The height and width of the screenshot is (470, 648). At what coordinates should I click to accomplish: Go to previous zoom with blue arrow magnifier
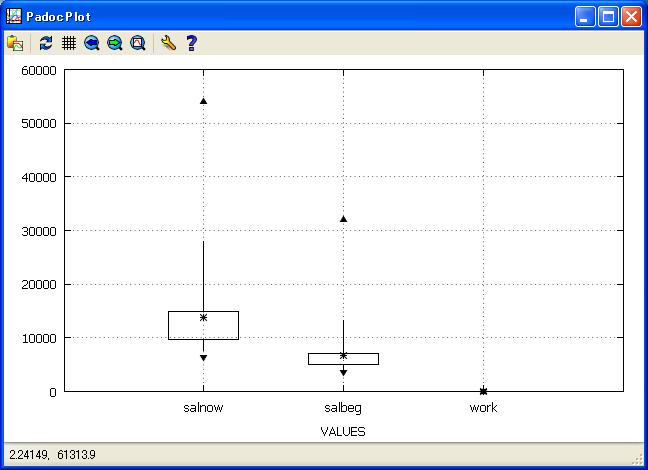coord(92,43)
